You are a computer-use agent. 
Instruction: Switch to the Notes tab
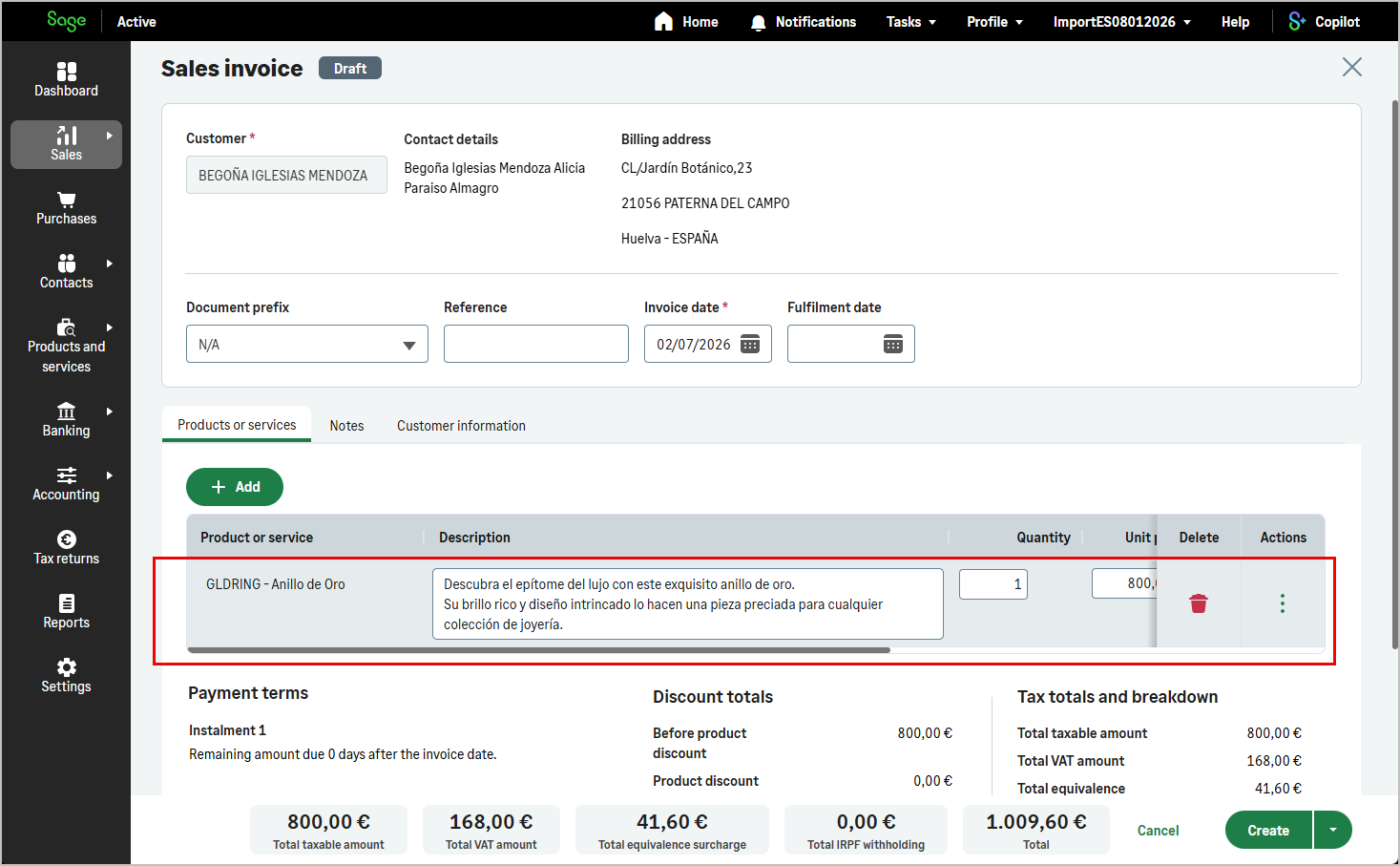[x=346, y=426]
